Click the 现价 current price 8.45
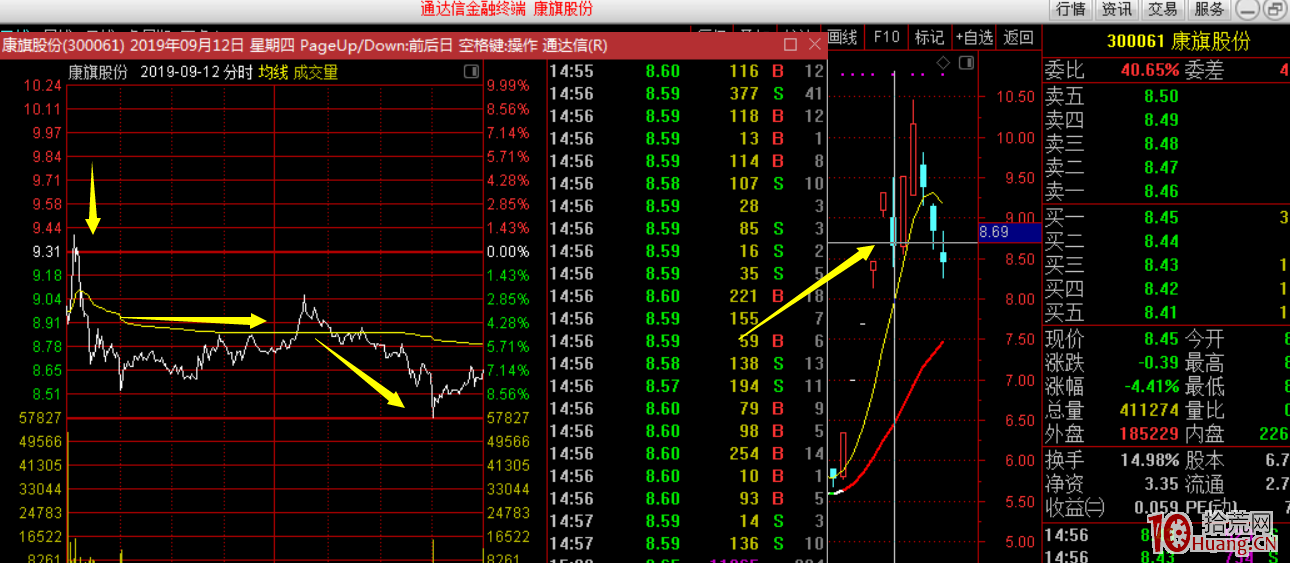The width and height of the screenshot is (1290, 563). (x=1161, y=339)
